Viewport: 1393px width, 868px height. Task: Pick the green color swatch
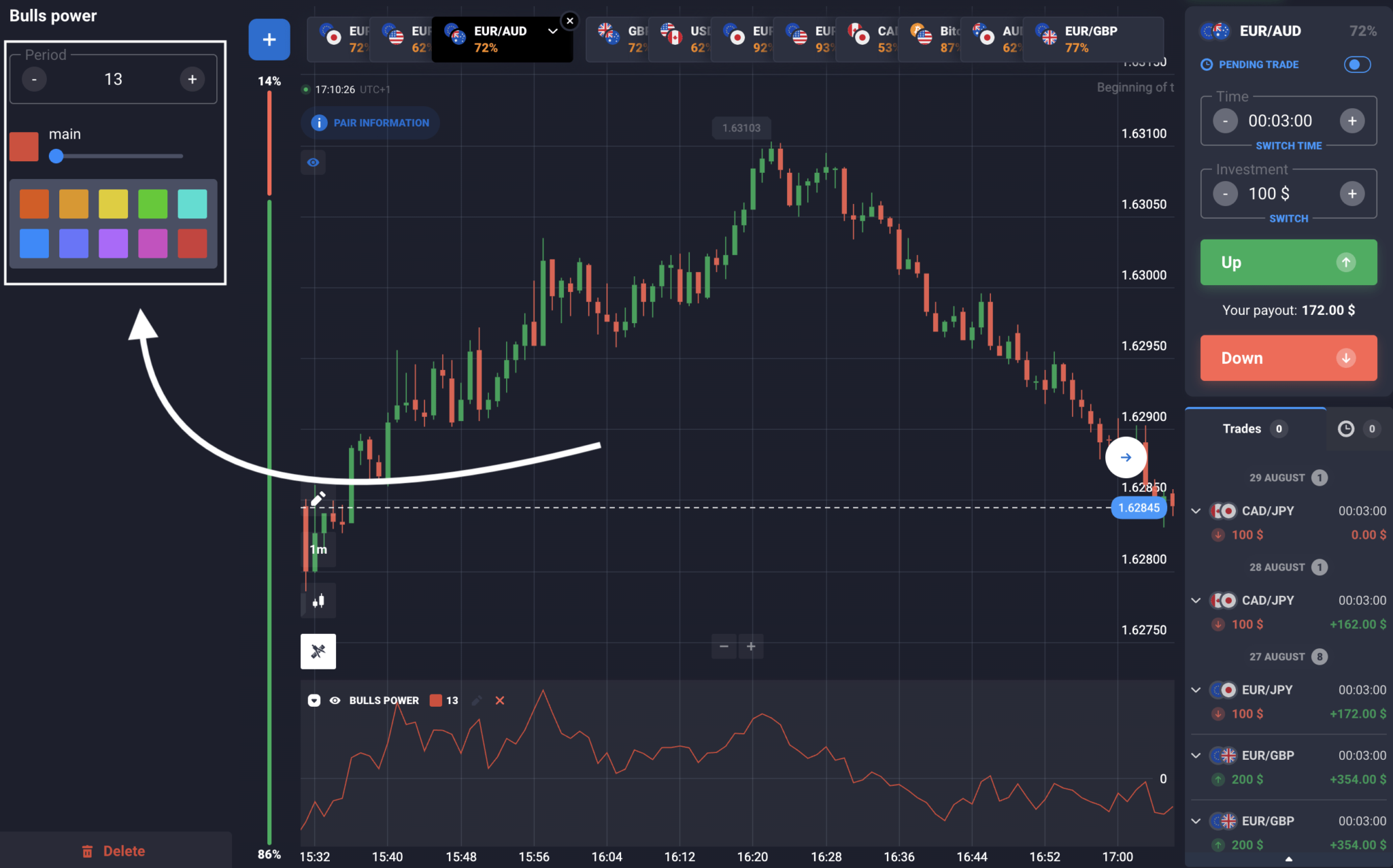pos(152,204)
